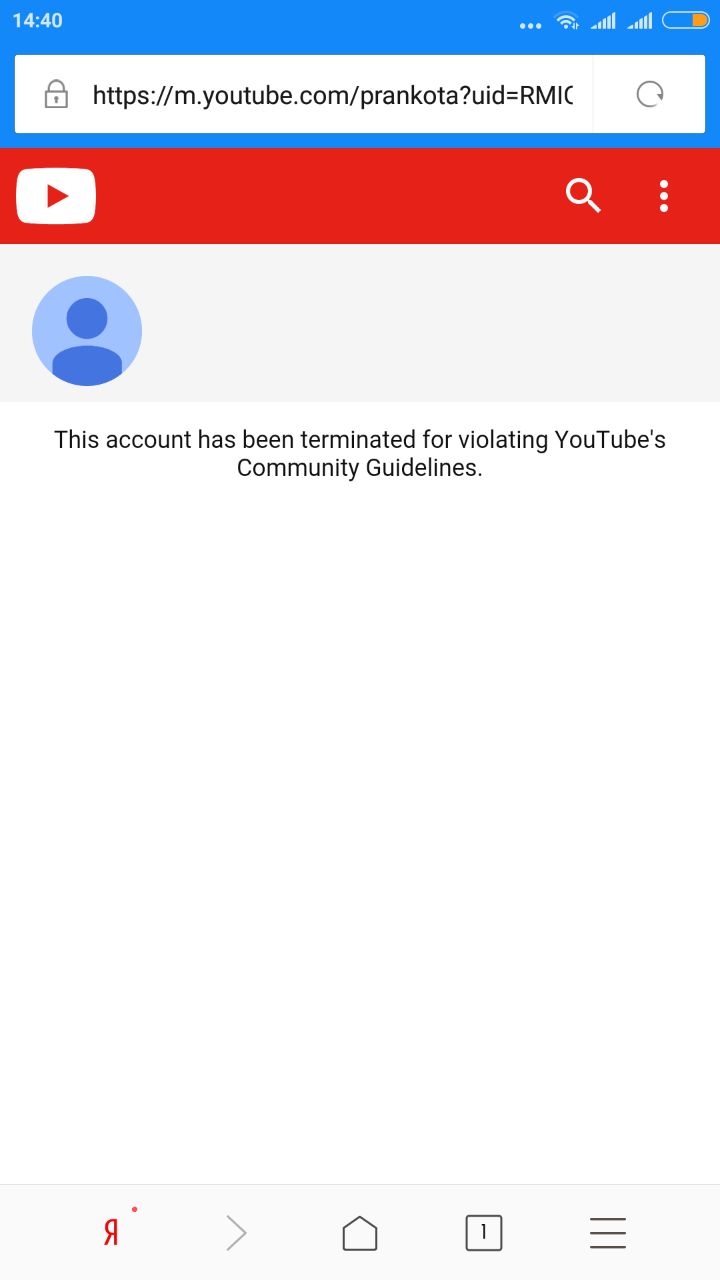Open YouTube home via the logo

point(56,196)
